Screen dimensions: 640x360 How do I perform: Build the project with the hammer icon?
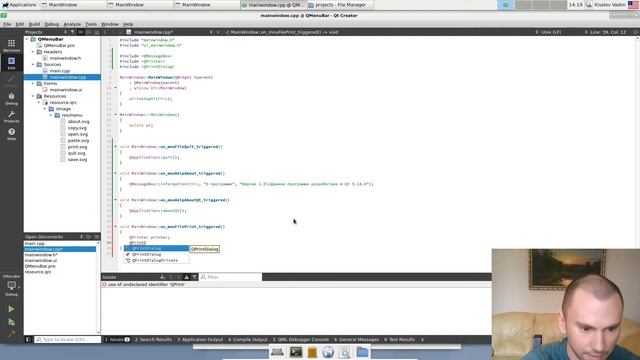(11, 334)
